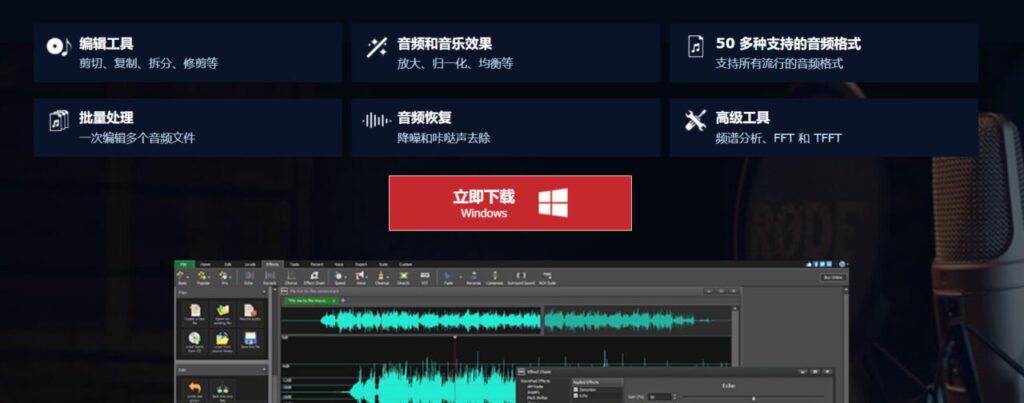The width and height of the screenshot is (1024, 403).
Task: Click the Buy Online button
Action: coord(831,277)
